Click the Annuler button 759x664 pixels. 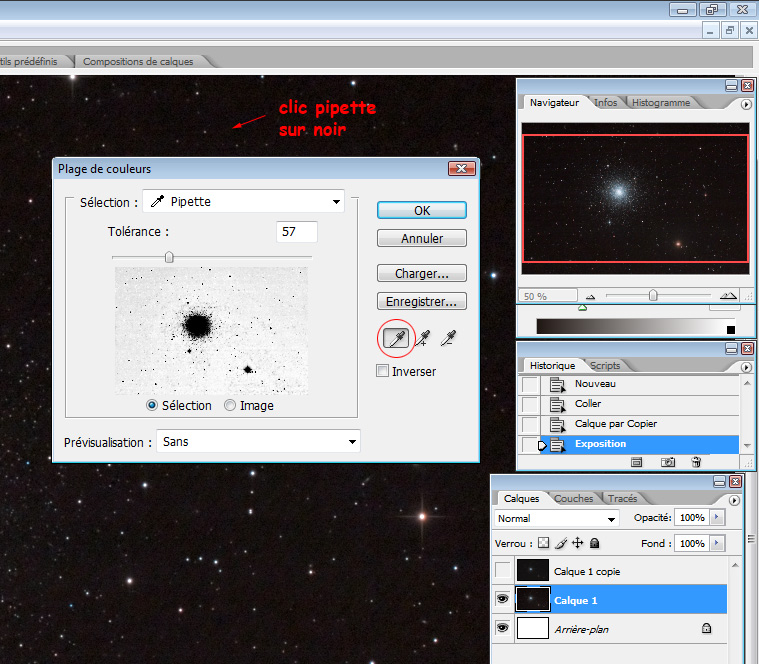point(422,238)
